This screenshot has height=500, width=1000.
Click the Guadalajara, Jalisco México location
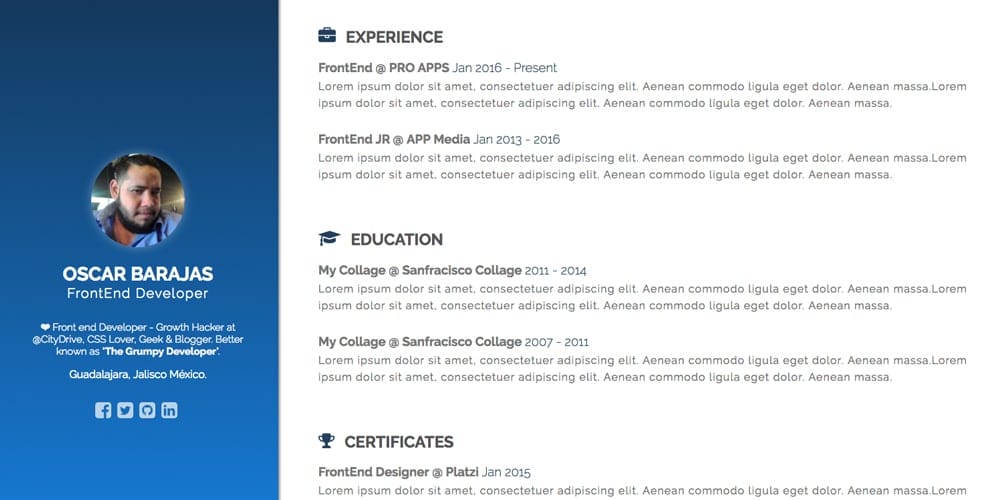138,375
